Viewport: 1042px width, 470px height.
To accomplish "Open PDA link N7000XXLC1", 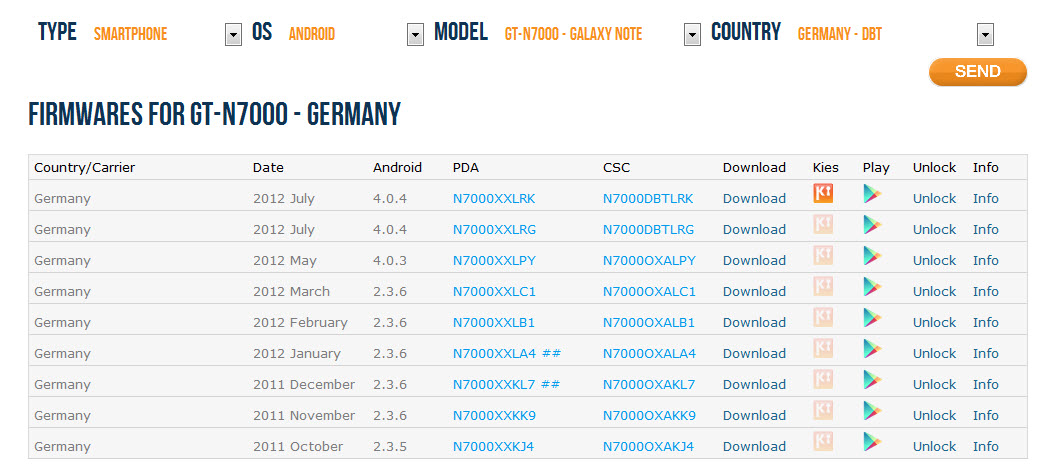I will 494,291.
